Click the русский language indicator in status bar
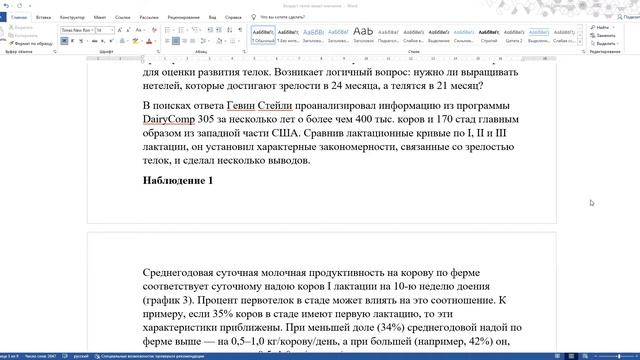The image size is (640, 360). click(81, 356)
